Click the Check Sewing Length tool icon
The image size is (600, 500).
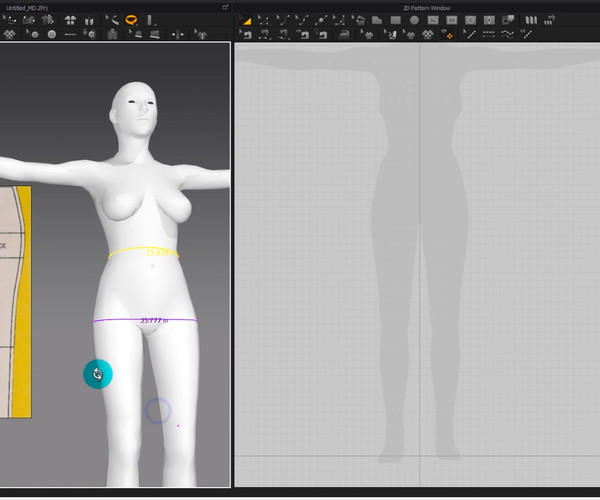click(321, 34)
